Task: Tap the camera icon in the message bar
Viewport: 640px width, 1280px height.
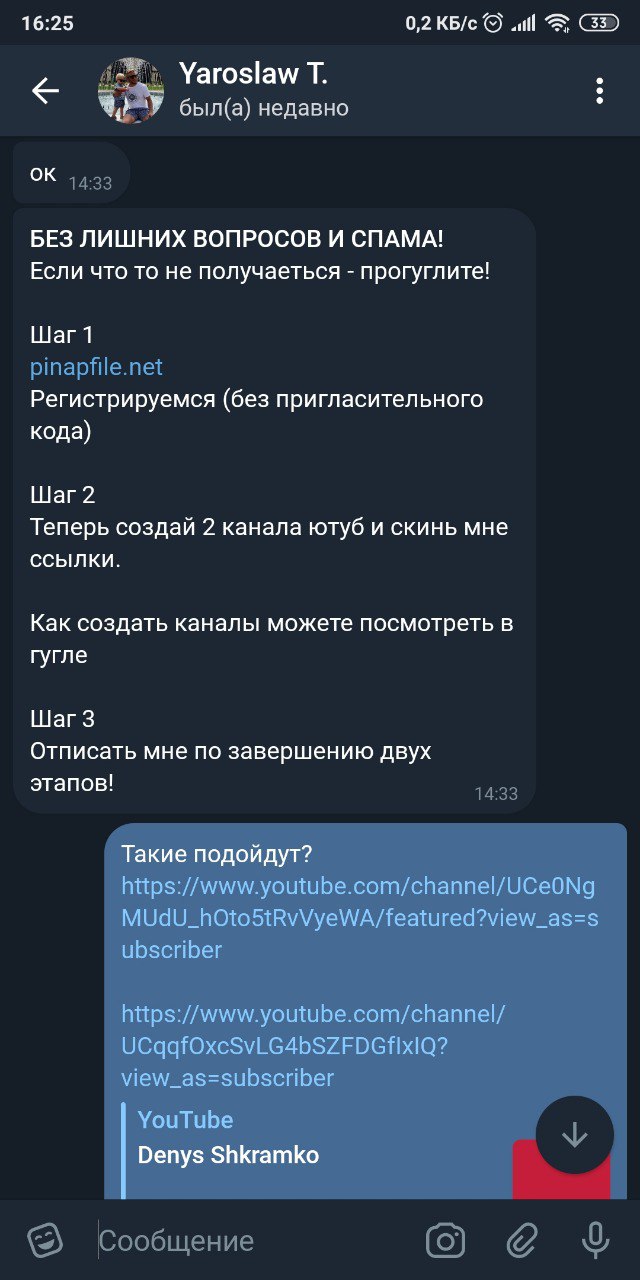Action: click(445, 1241)
